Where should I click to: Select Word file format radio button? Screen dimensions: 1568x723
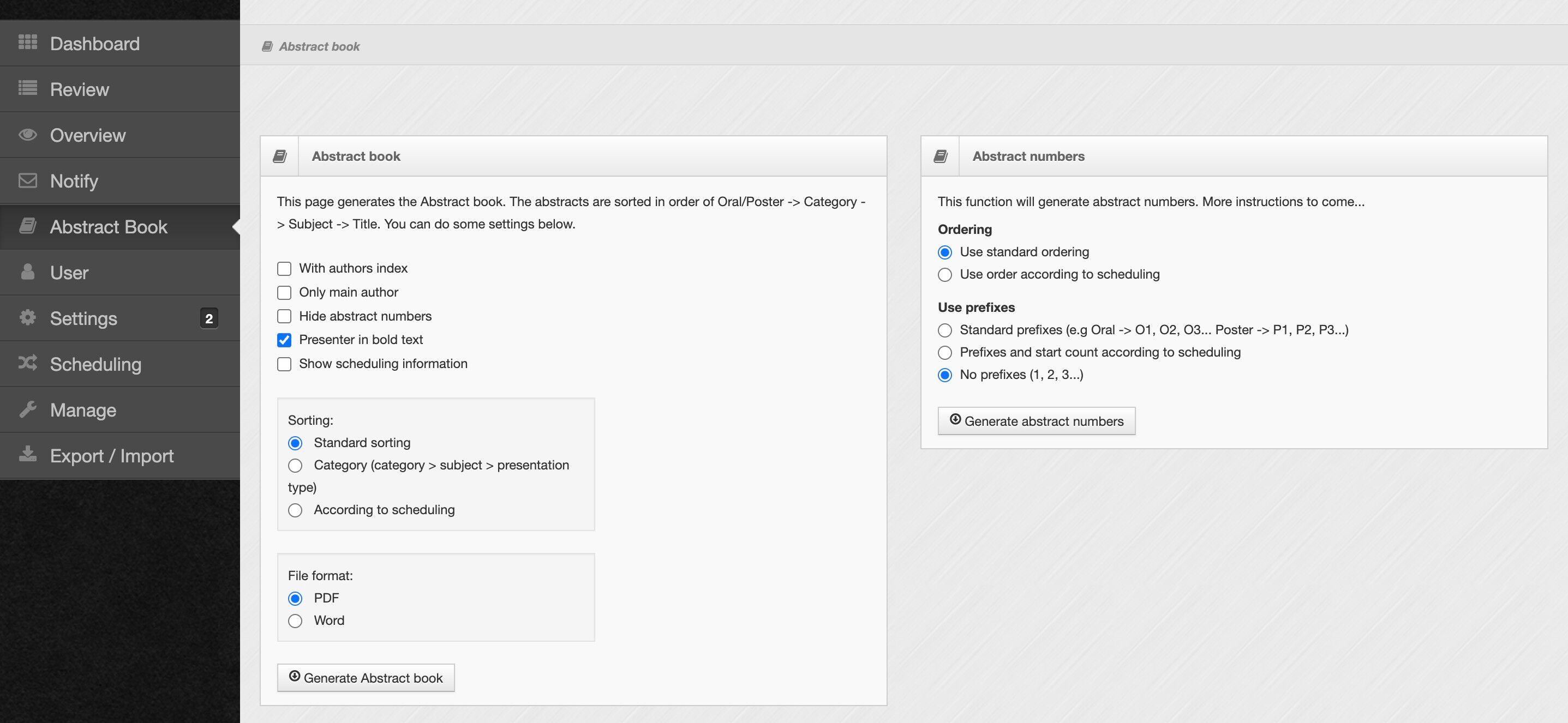(295, 621)
